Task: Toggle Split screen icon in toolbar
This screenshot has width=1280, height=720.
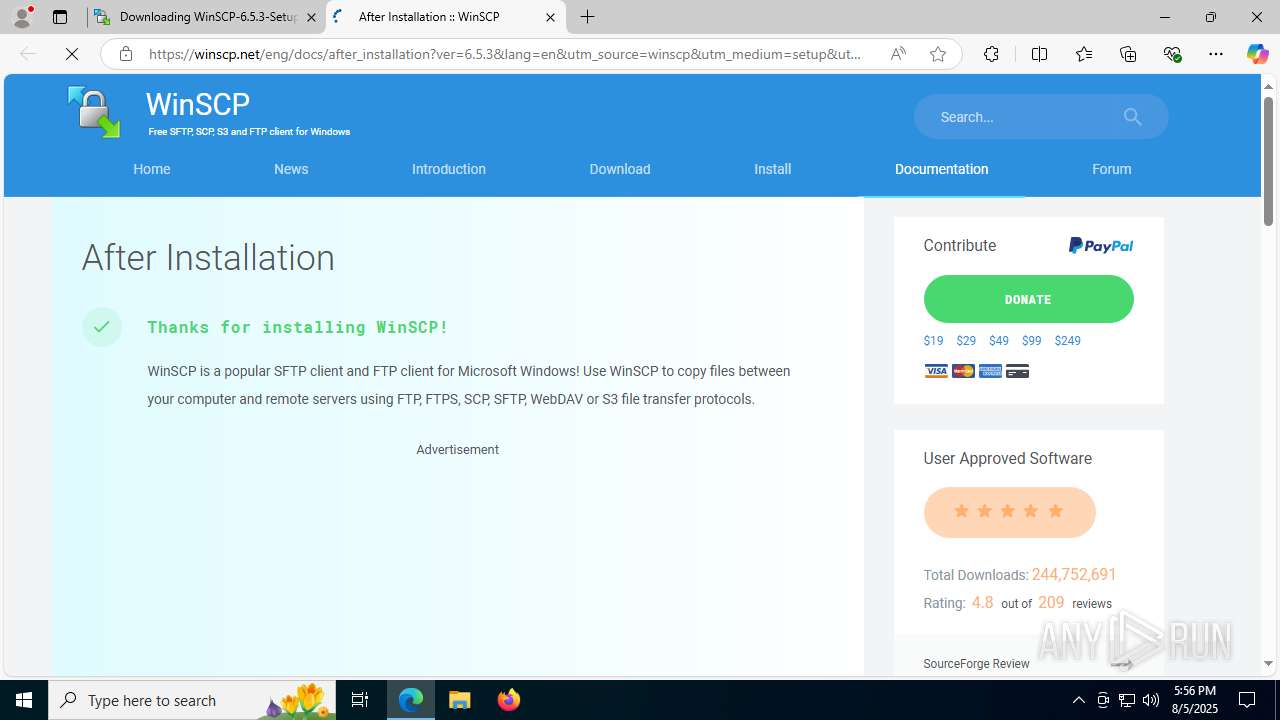Action: click(1039, 54)
